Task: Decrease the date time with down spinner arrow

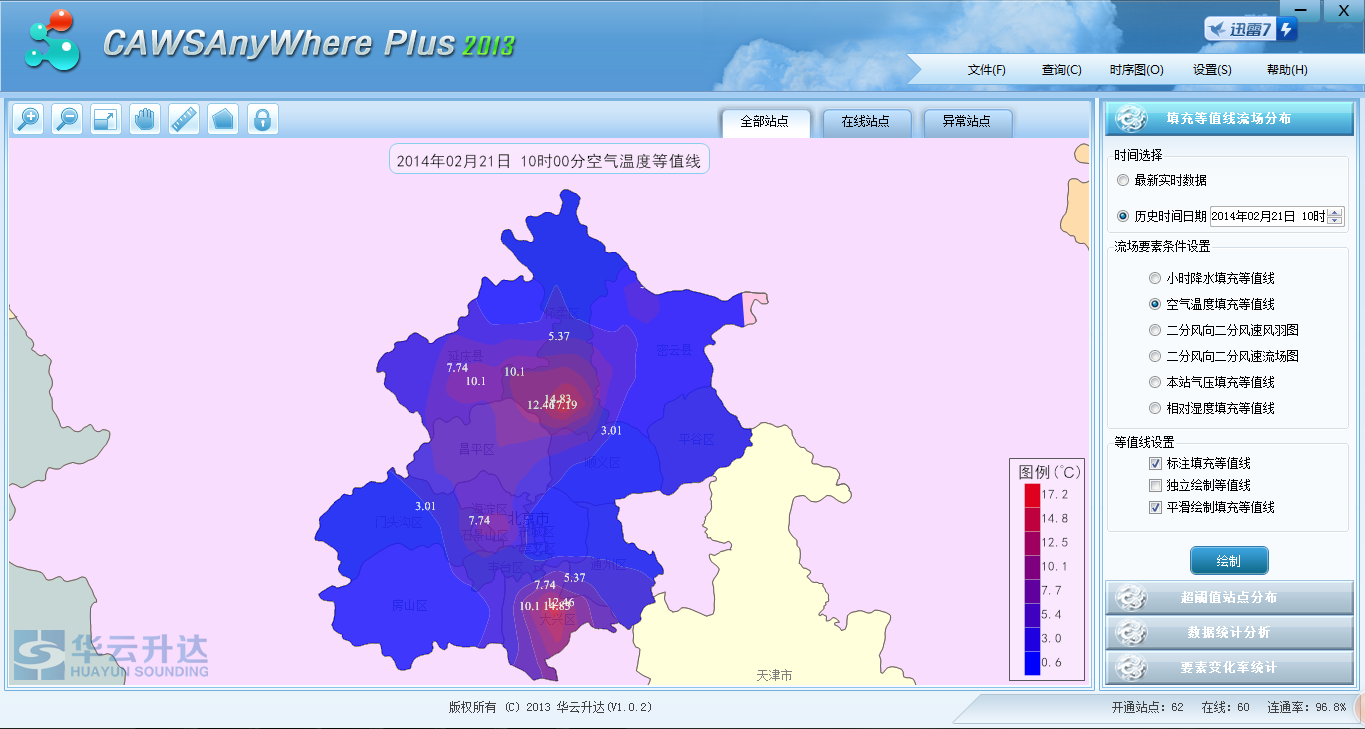Action: pyautogui.click(x=1335, y=221)
